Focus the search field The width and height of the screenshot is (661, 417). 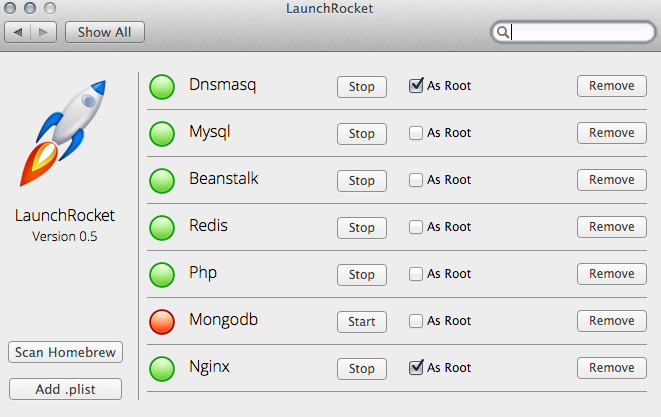point(580,33)
